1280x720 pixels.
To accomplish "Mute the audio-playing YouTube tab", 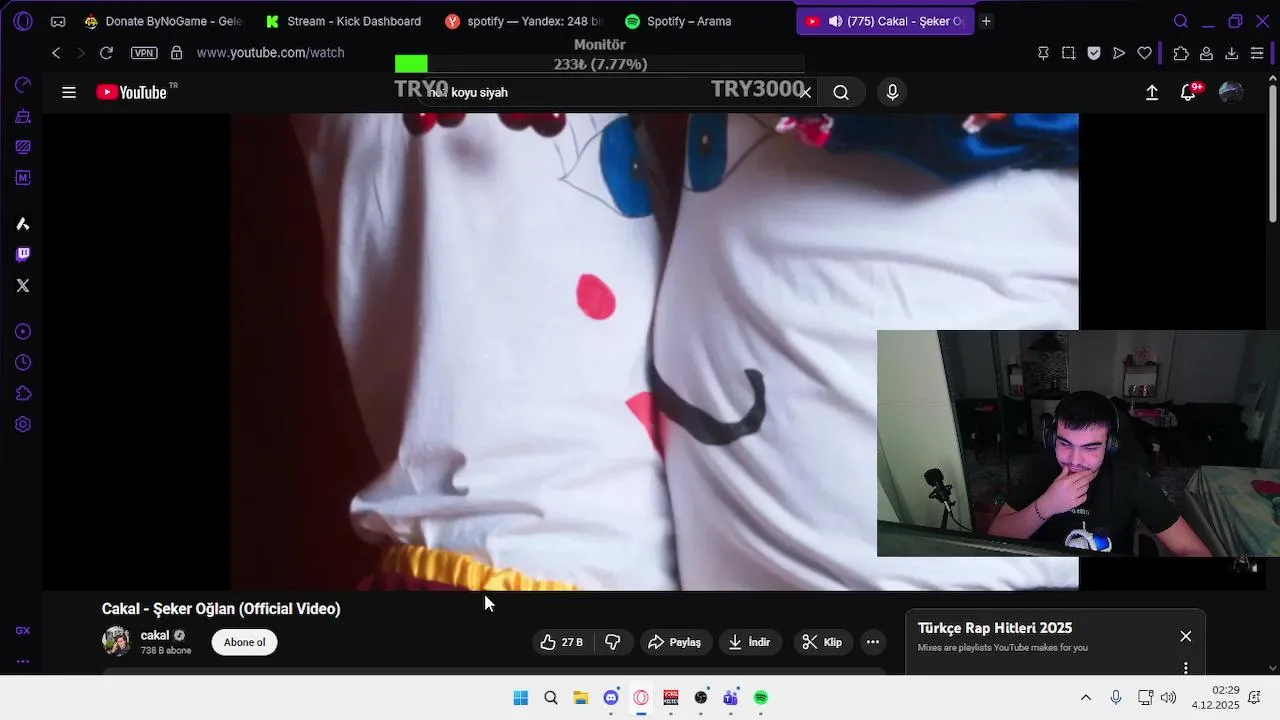I will tap(835, 21).
